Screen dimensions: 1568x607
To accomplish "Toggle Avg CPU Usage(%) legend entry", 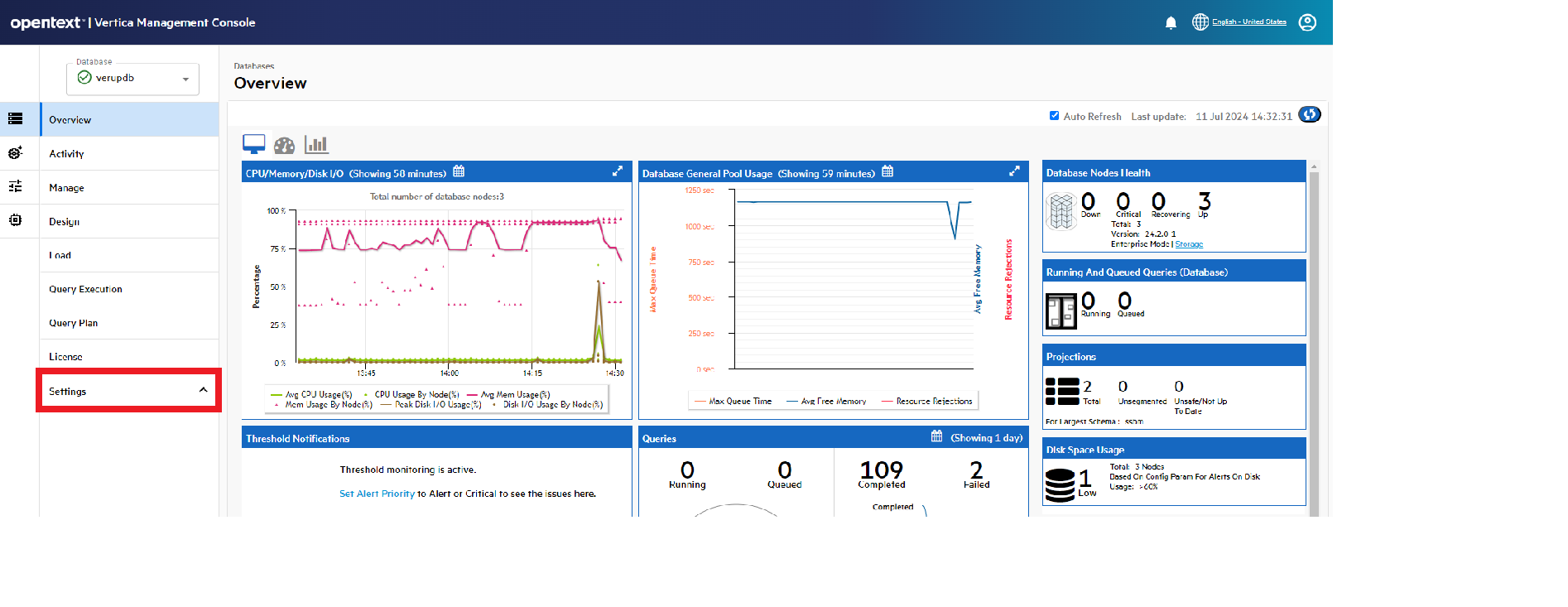I will [311, 395].
